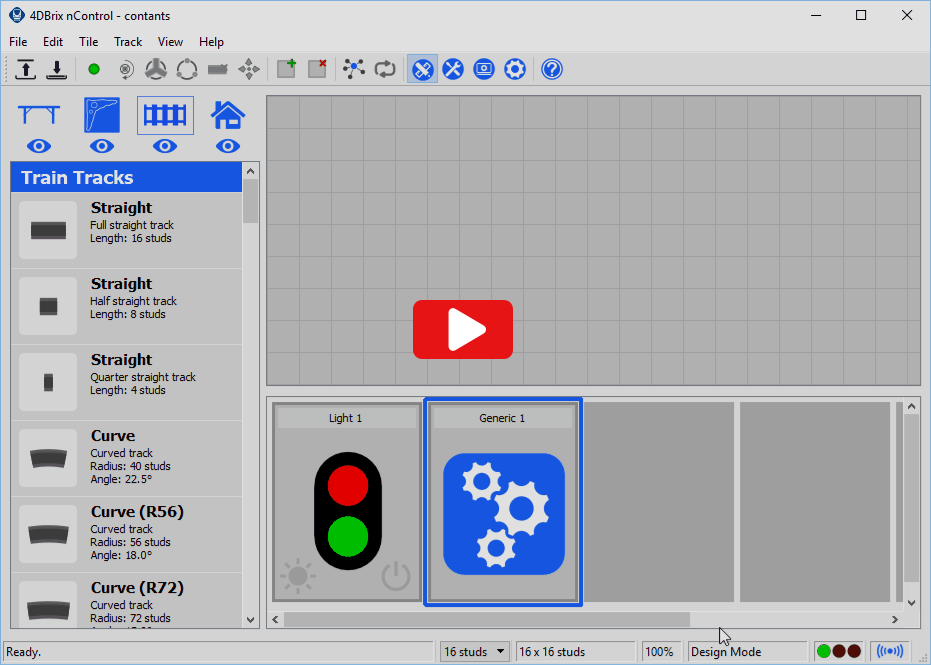Select the design mode pencil-ruler icon
The width and height of the screenshot is (931, 665).
422,69
